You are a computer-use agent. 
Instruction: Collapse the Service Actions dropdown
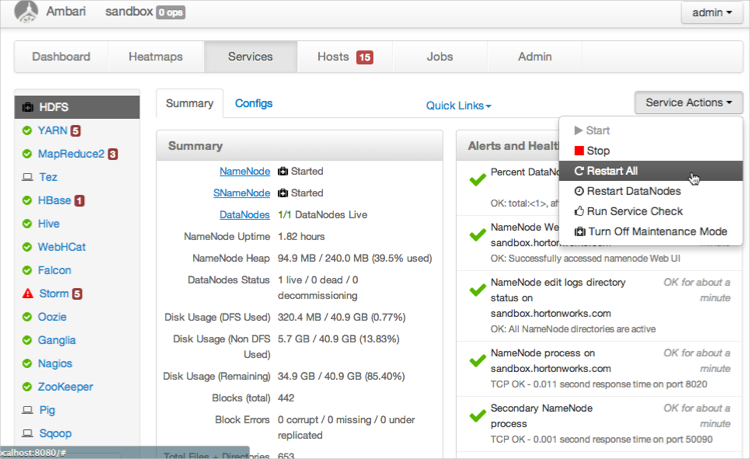[688, 102]
